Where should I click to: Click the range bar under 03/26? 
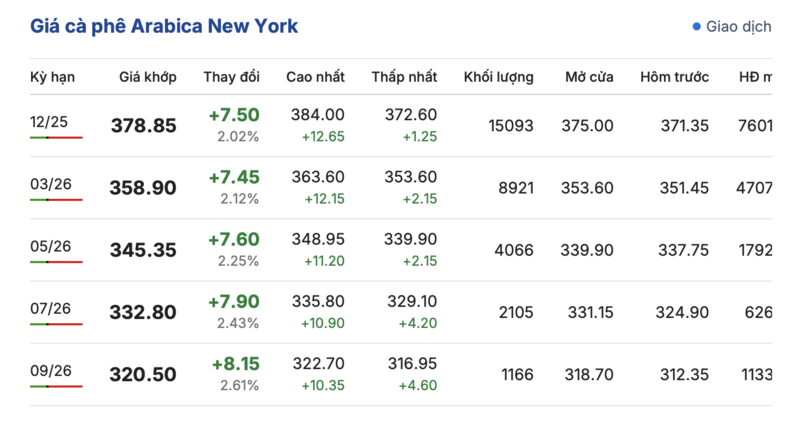click(x=56, y=200)
